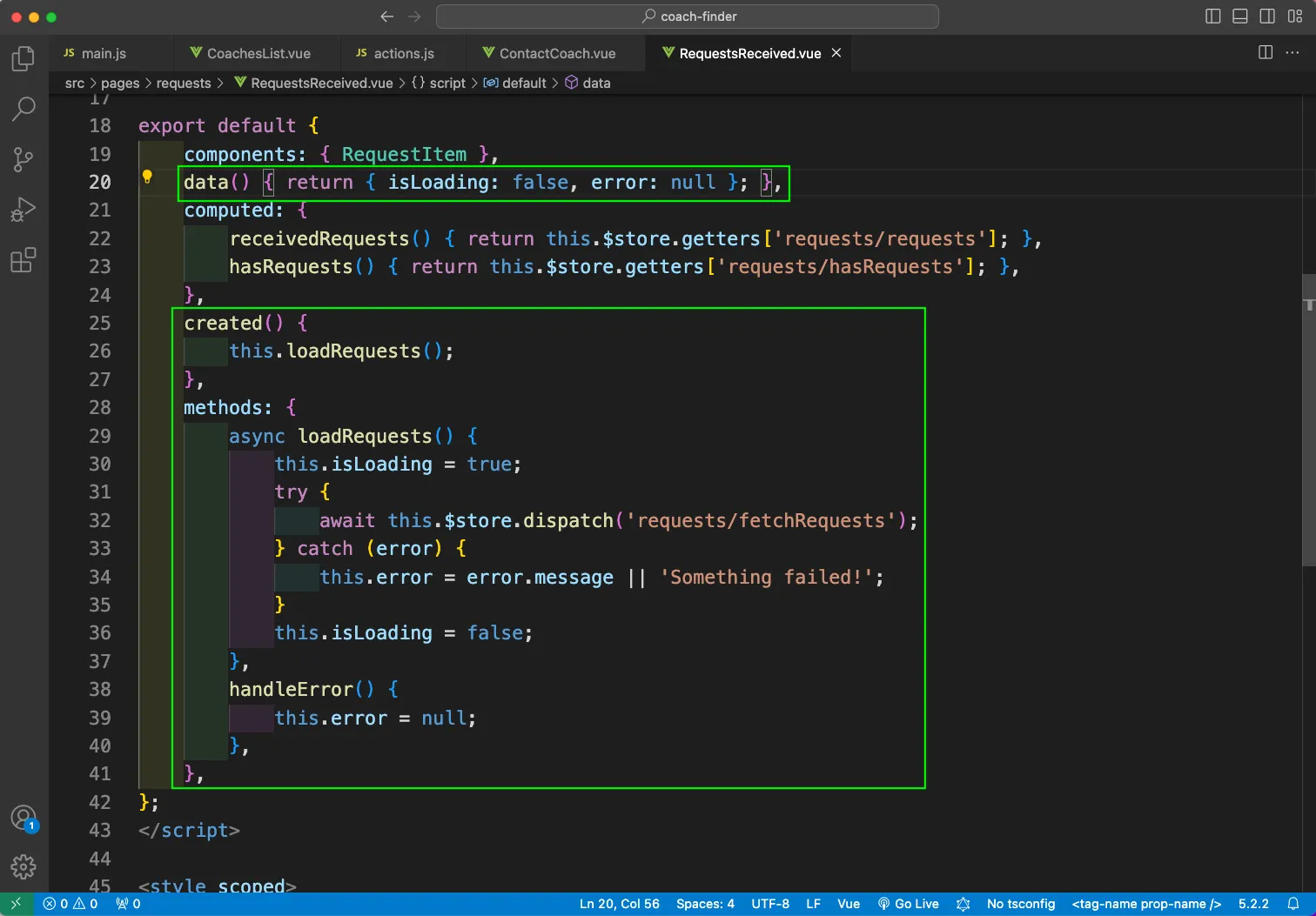
Task: Open the RequestsReceived.vue breadcrumb
Action: pos(313,83)
